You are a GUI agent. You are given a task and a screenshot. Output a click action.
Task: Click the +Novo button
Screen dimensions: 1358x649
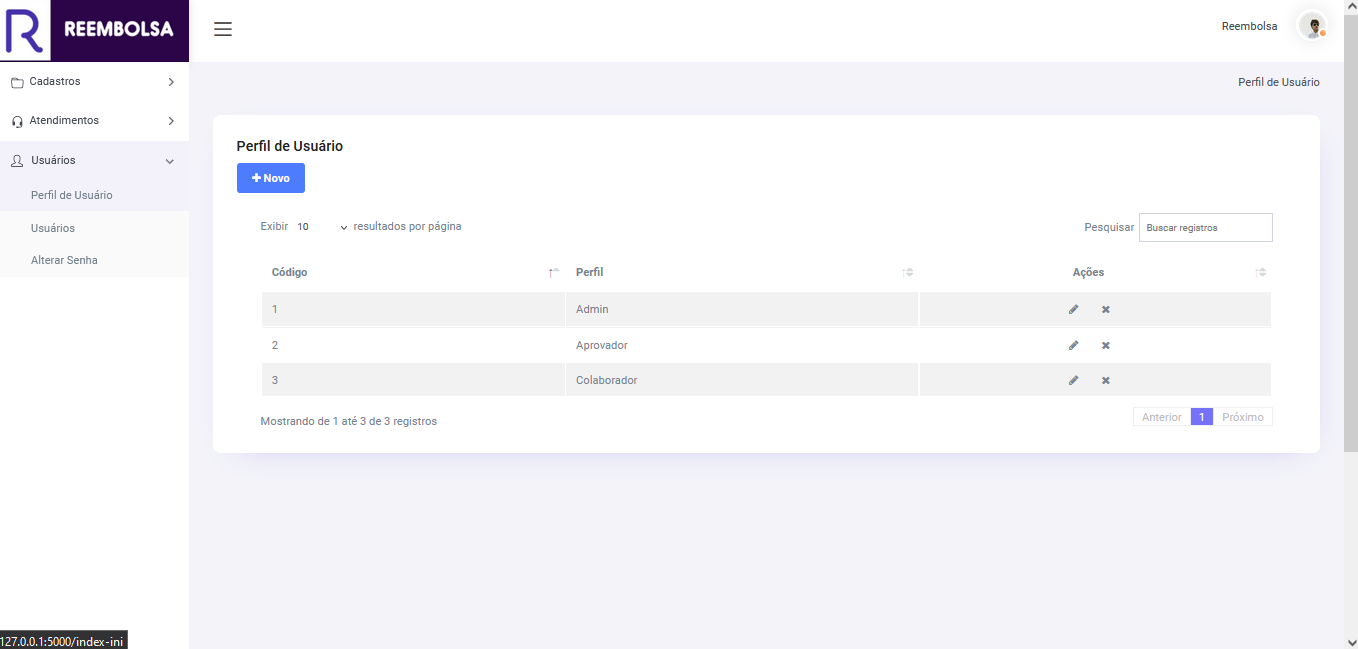pos(270,178)
